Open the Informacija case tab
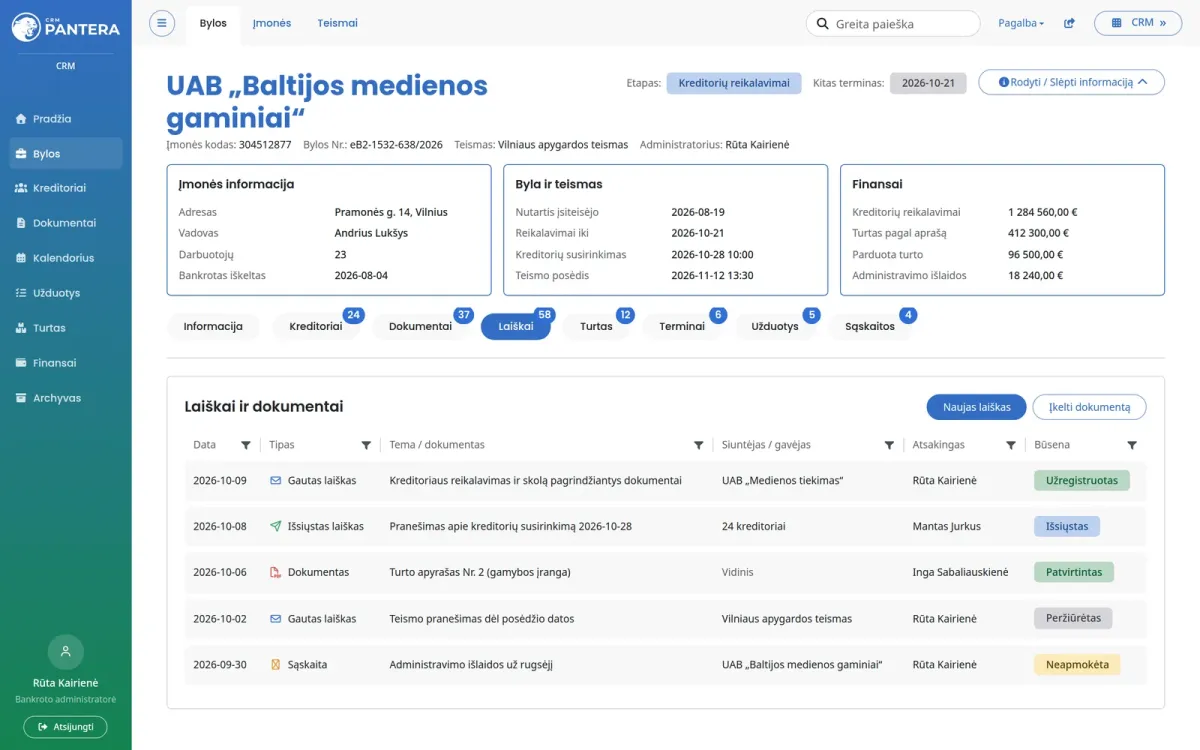This screenshot has height=750, width=1200. (213, 326)
